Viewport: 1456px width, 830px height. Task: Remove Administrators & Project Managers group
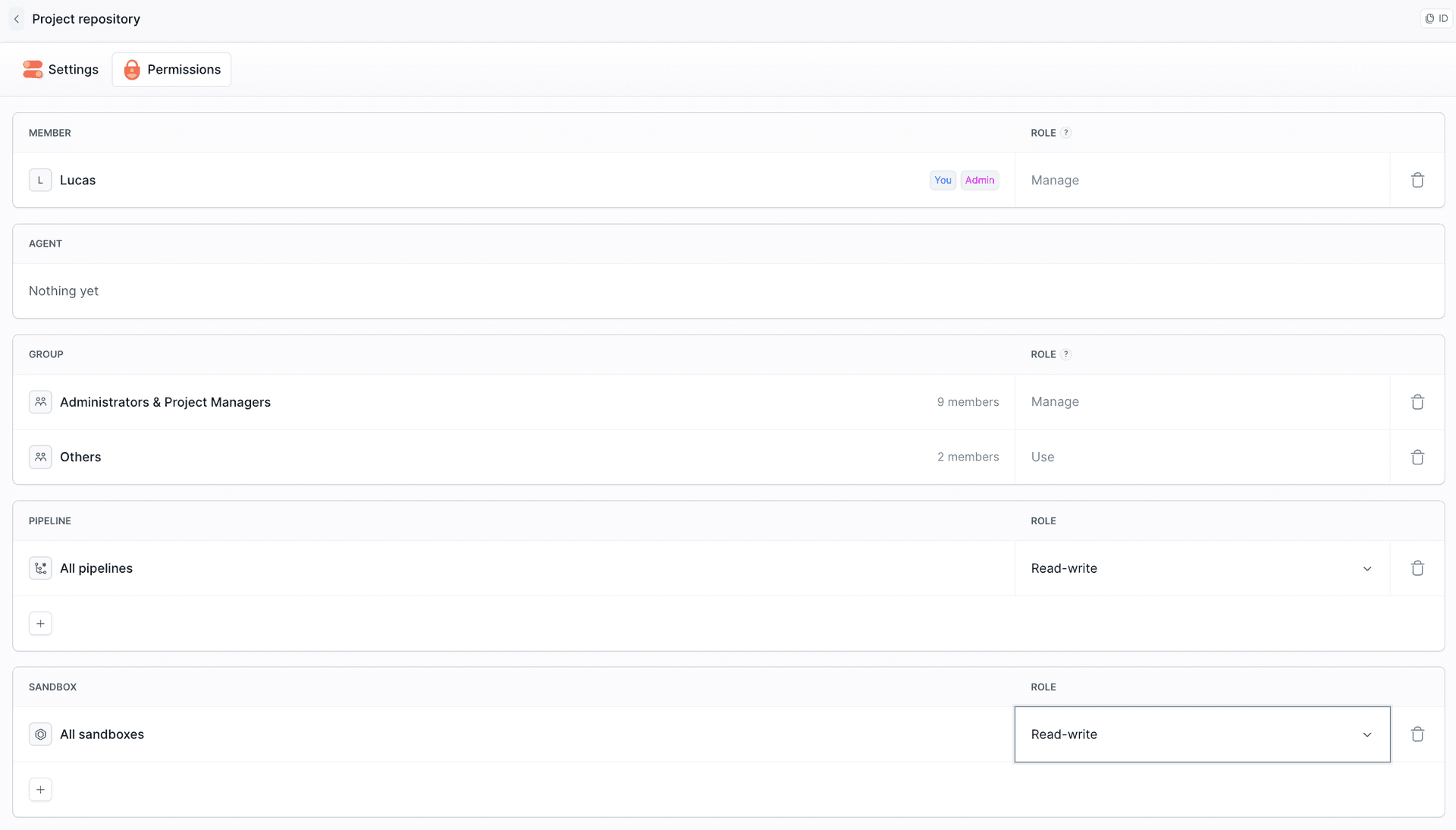click(1417, 402)
